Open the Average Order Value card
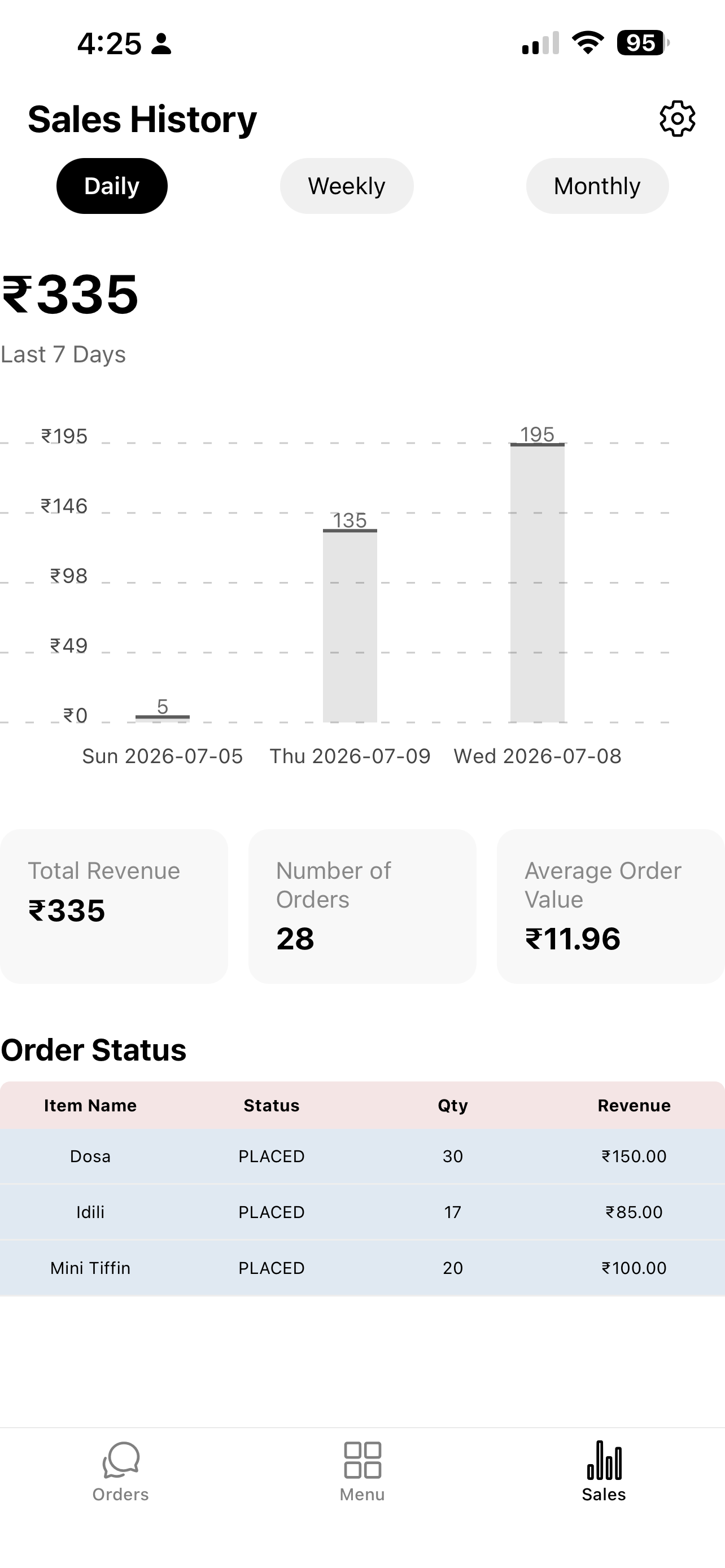Screen dimensions: 725x1568 tap(610, 906)
